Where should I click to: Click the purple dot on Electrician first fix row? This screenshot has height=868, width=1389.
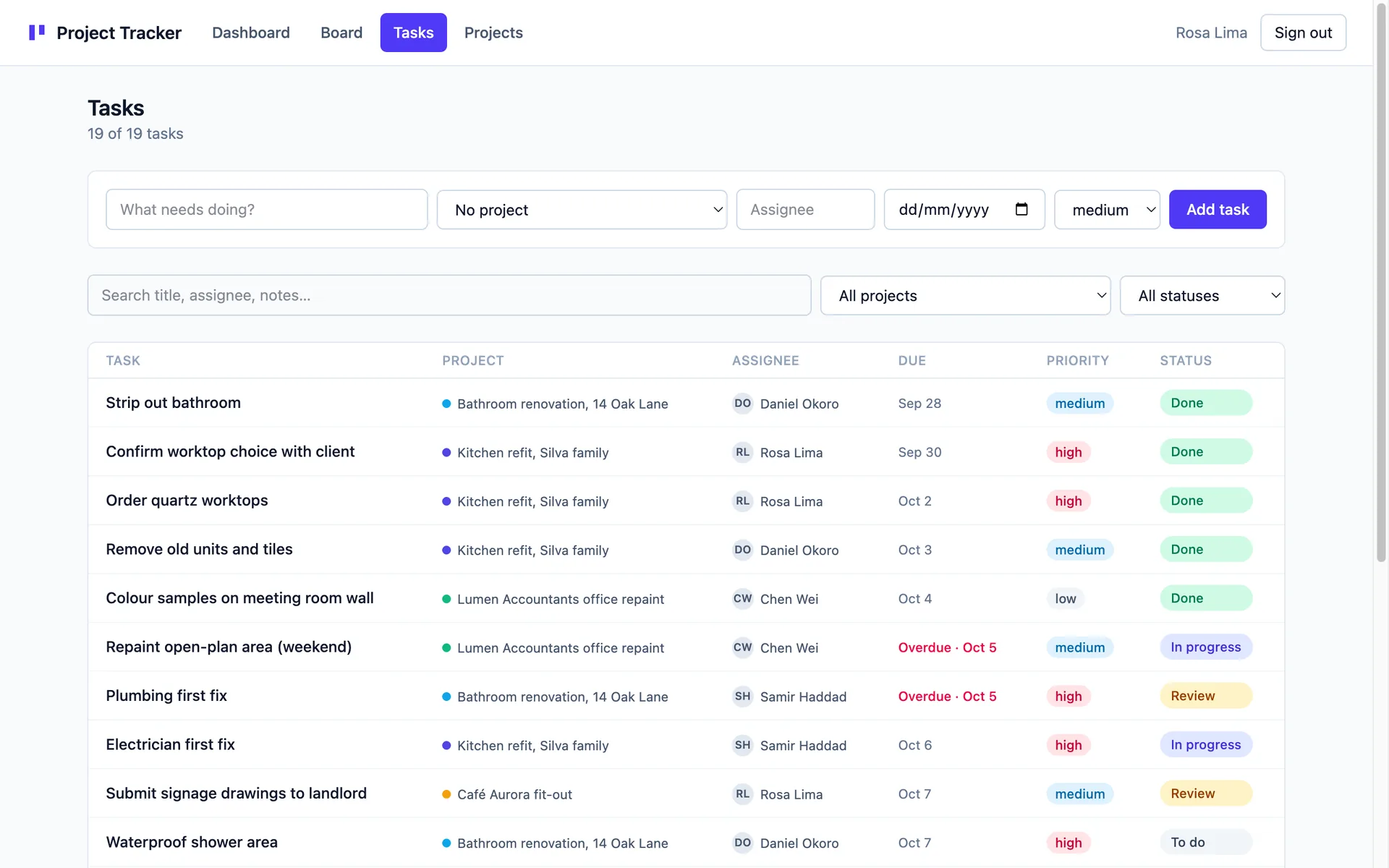[x=446, y=746]
